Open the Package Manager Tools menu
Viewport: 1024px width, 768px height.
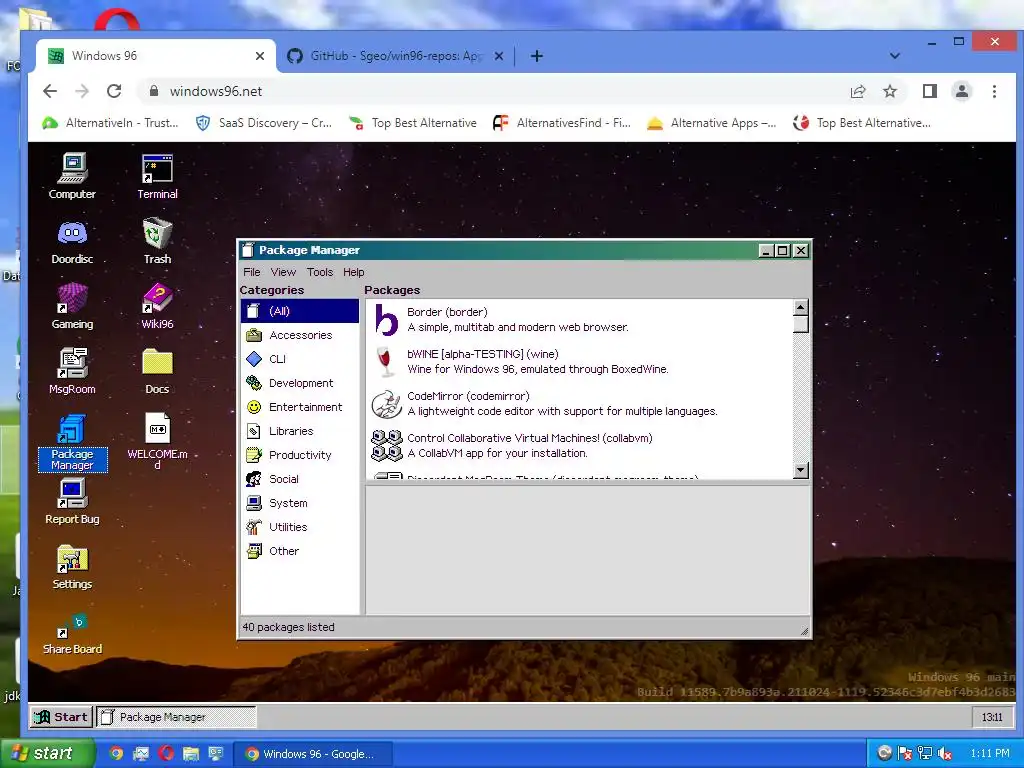(x=320, y=272)
